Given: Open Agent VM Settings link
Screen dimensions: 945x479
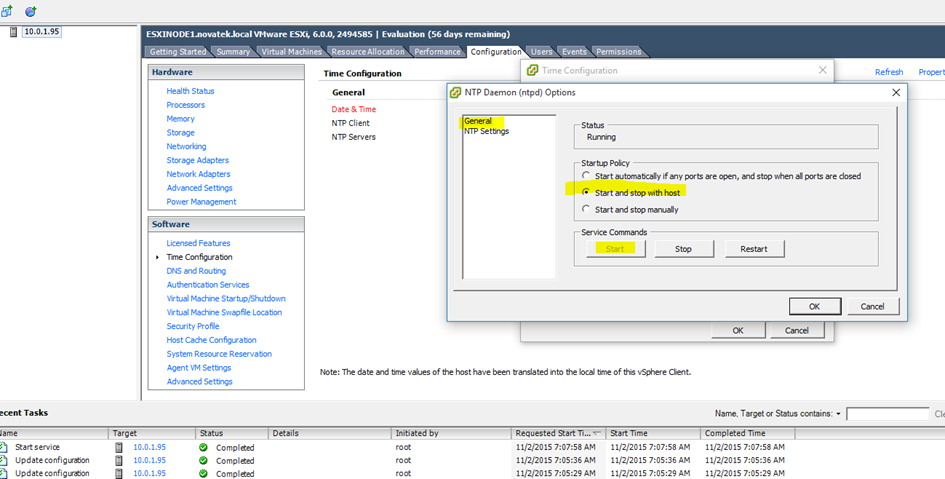Looking at the screenshot, I should [x=199, y=368].
